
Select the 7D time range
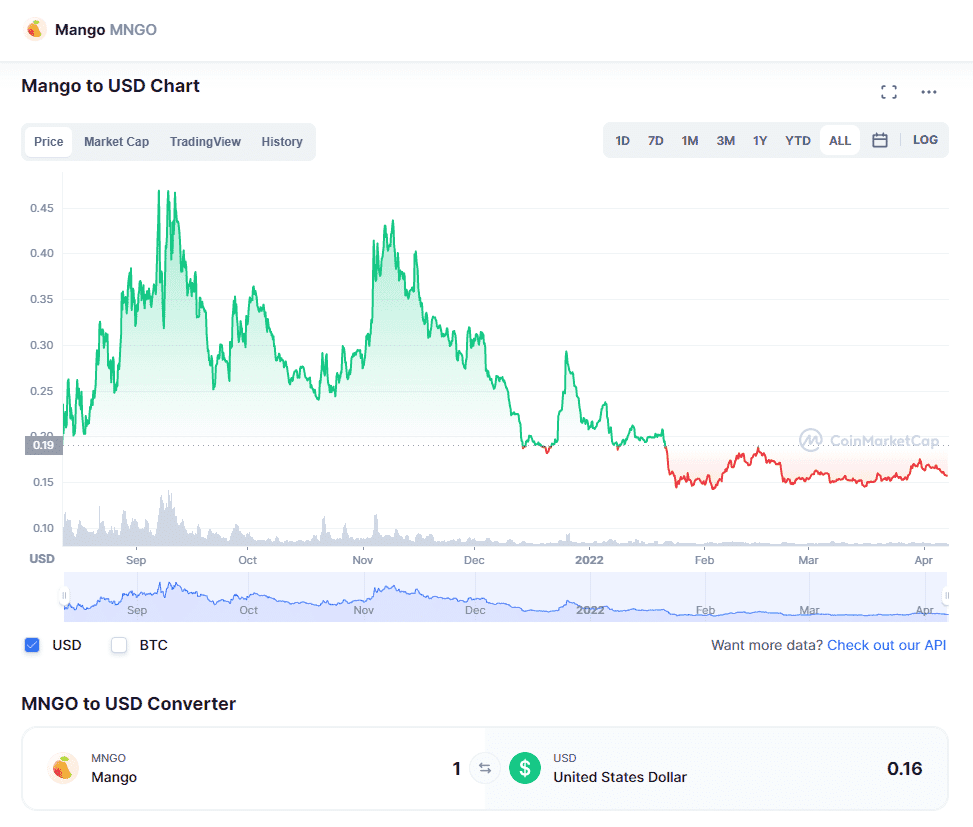pos(655,140)
